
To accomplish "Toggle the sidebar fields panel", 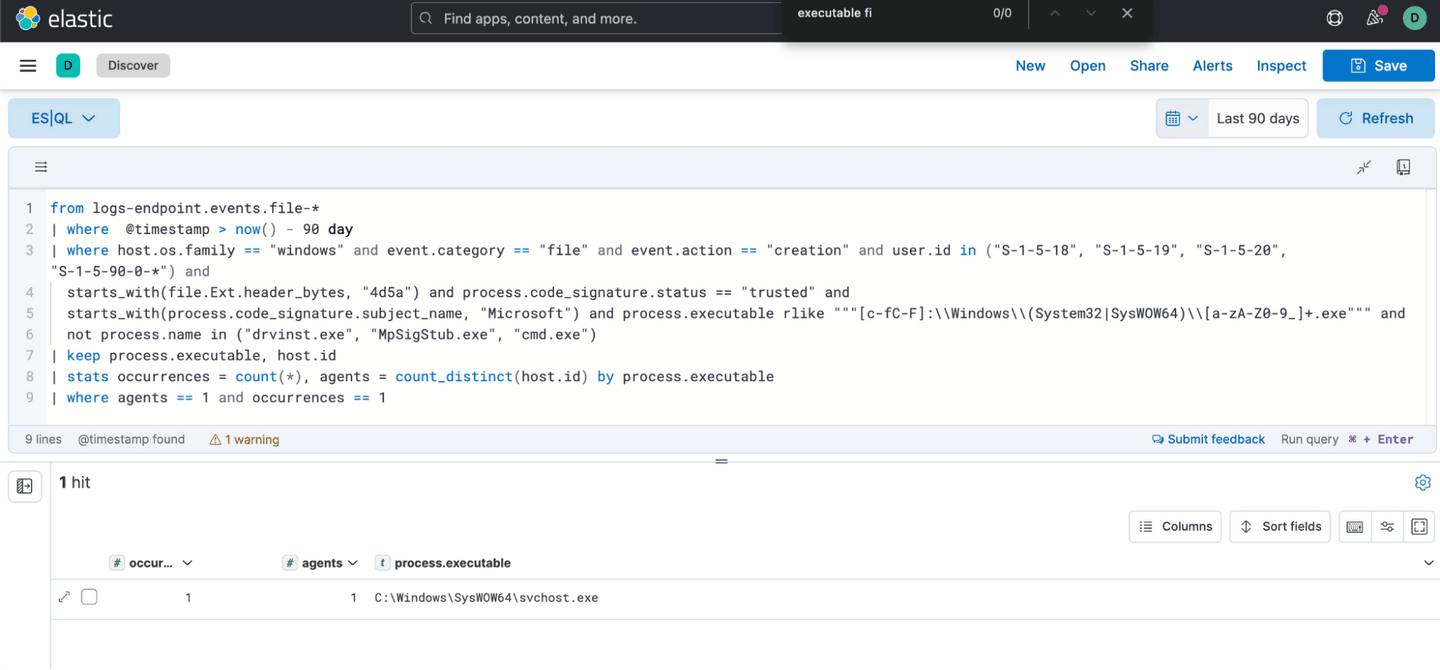I will point(25,486).
